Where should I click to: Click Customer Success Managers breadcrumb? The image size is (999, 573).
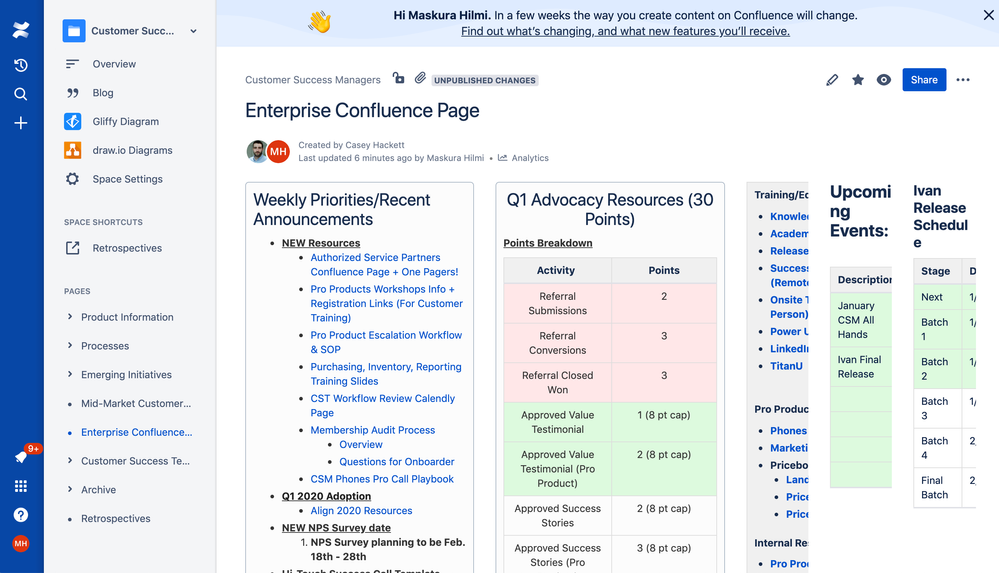[x=313, y=80]
